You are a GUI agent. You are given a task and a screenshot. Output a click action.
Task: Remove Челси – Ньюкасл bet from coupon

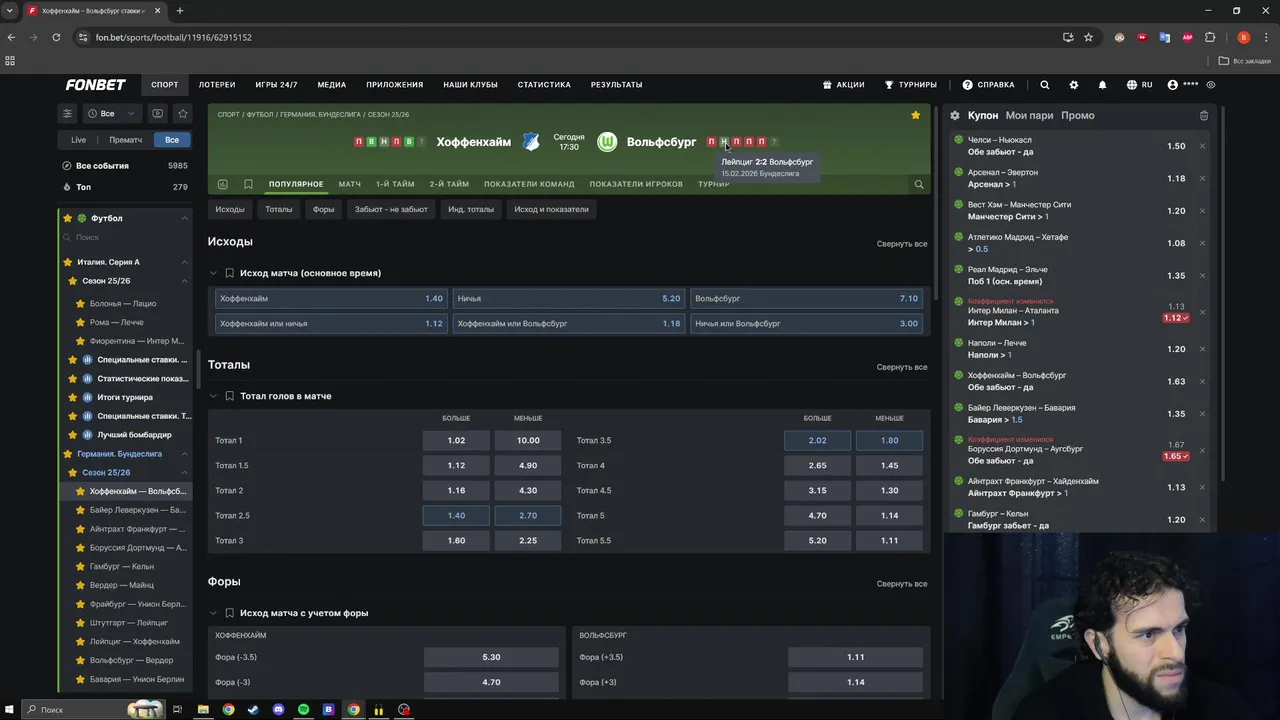[1202, 146]
